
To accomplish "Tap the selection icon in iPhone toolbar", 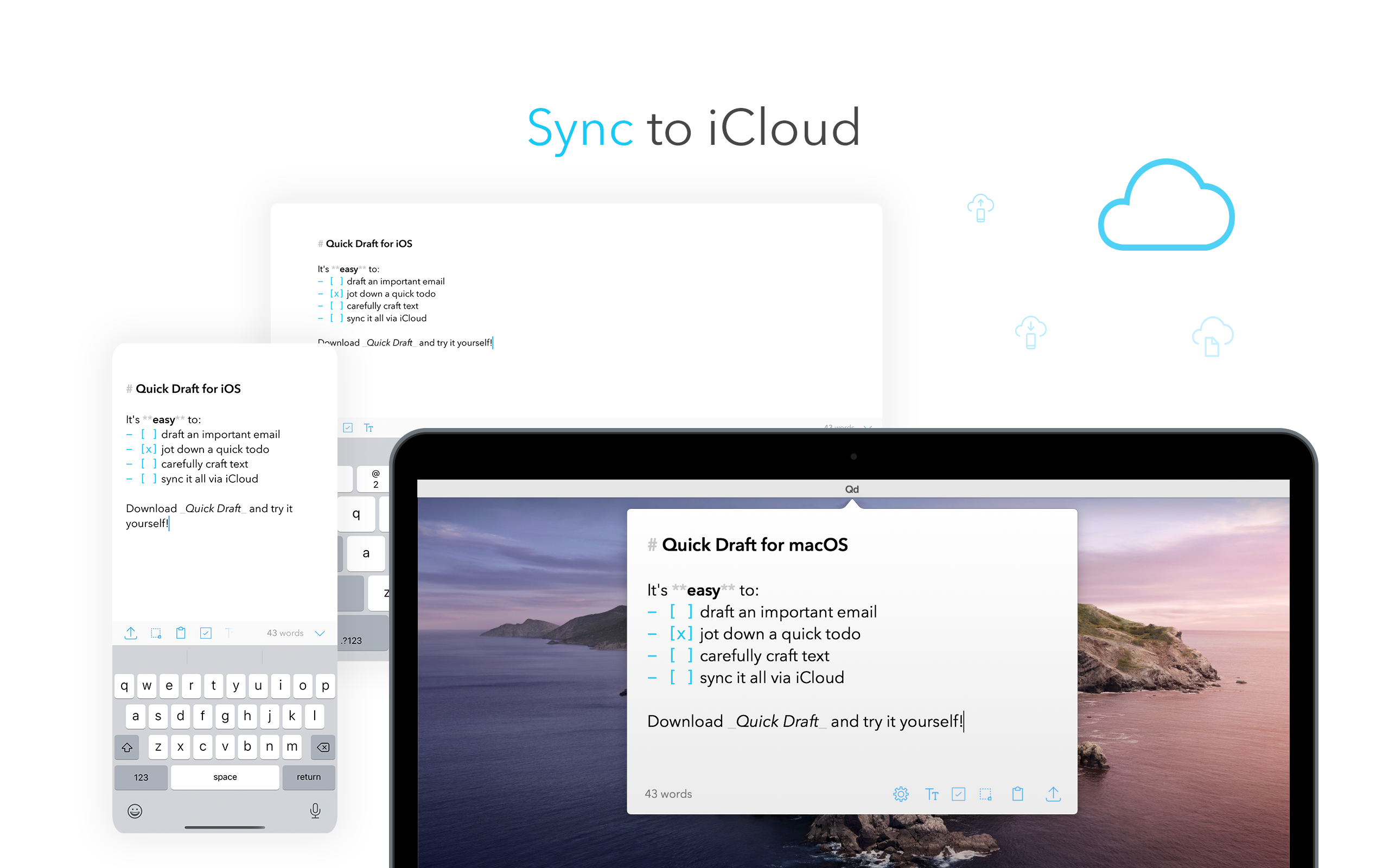I will click(x=156, y=633).
